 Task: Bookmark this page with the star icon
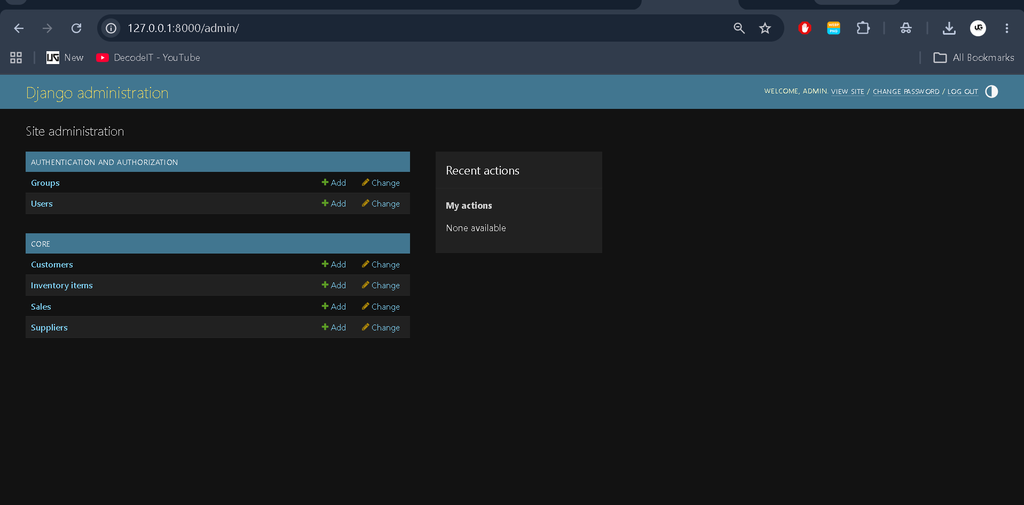tap(765, 28)
